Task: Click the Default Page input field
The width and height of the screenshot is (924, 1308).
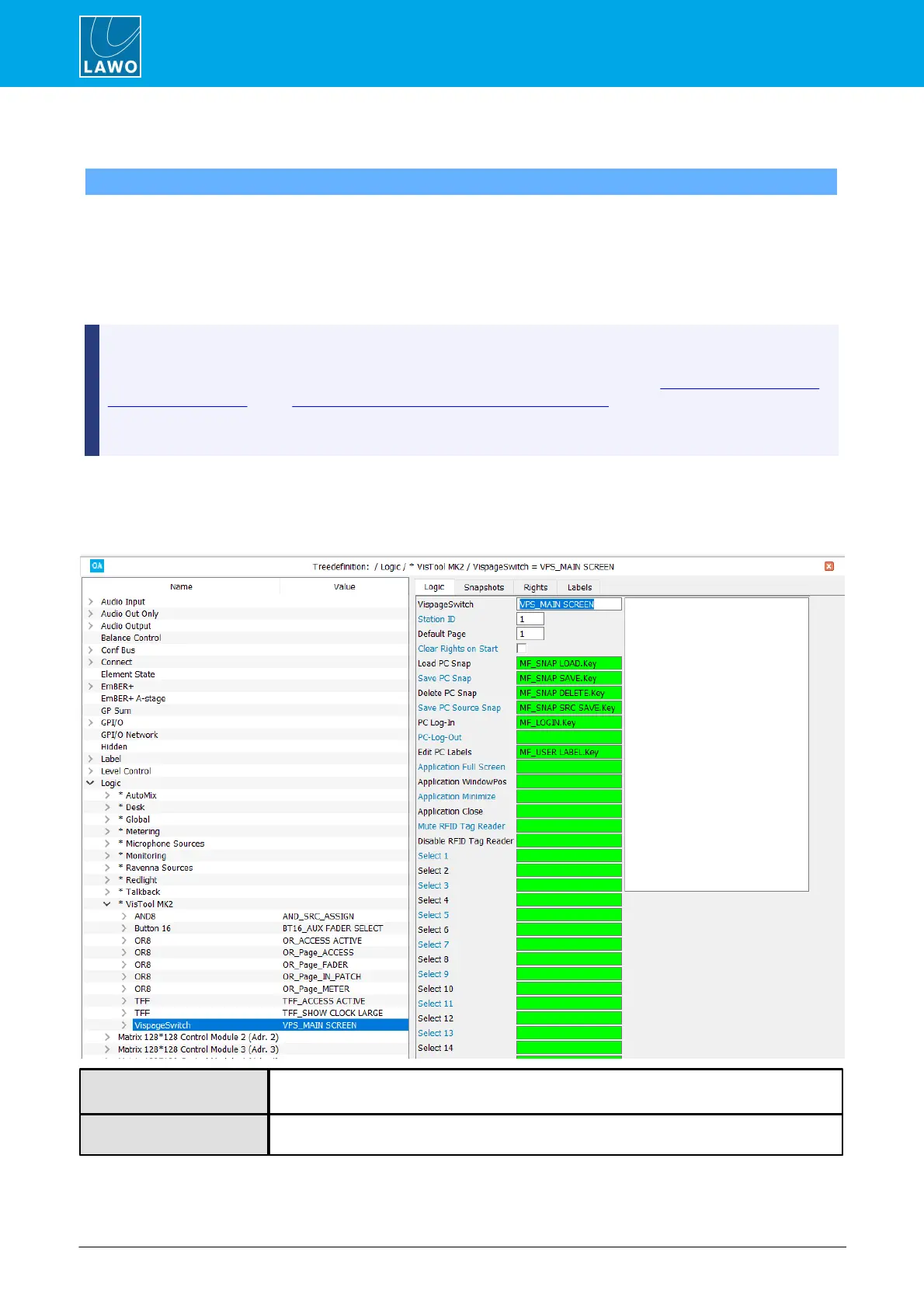Action: coord(530,634)
